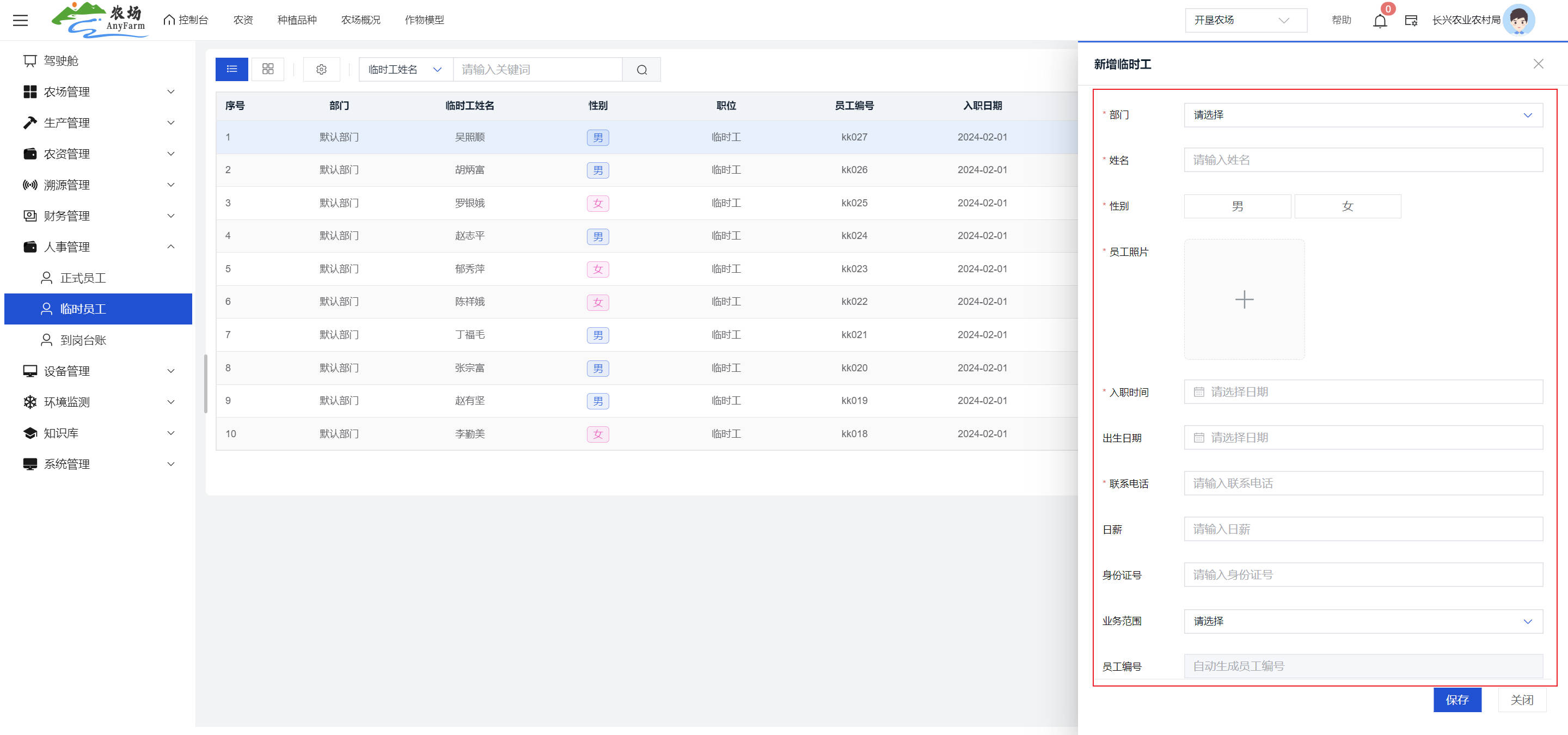Go to 到岗台账 in sidebar

83,340
